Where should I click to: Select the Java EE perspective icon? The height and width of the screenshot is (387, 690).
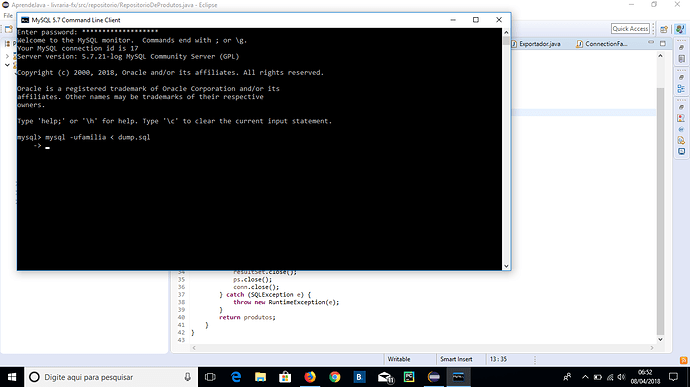pos(680,29)
